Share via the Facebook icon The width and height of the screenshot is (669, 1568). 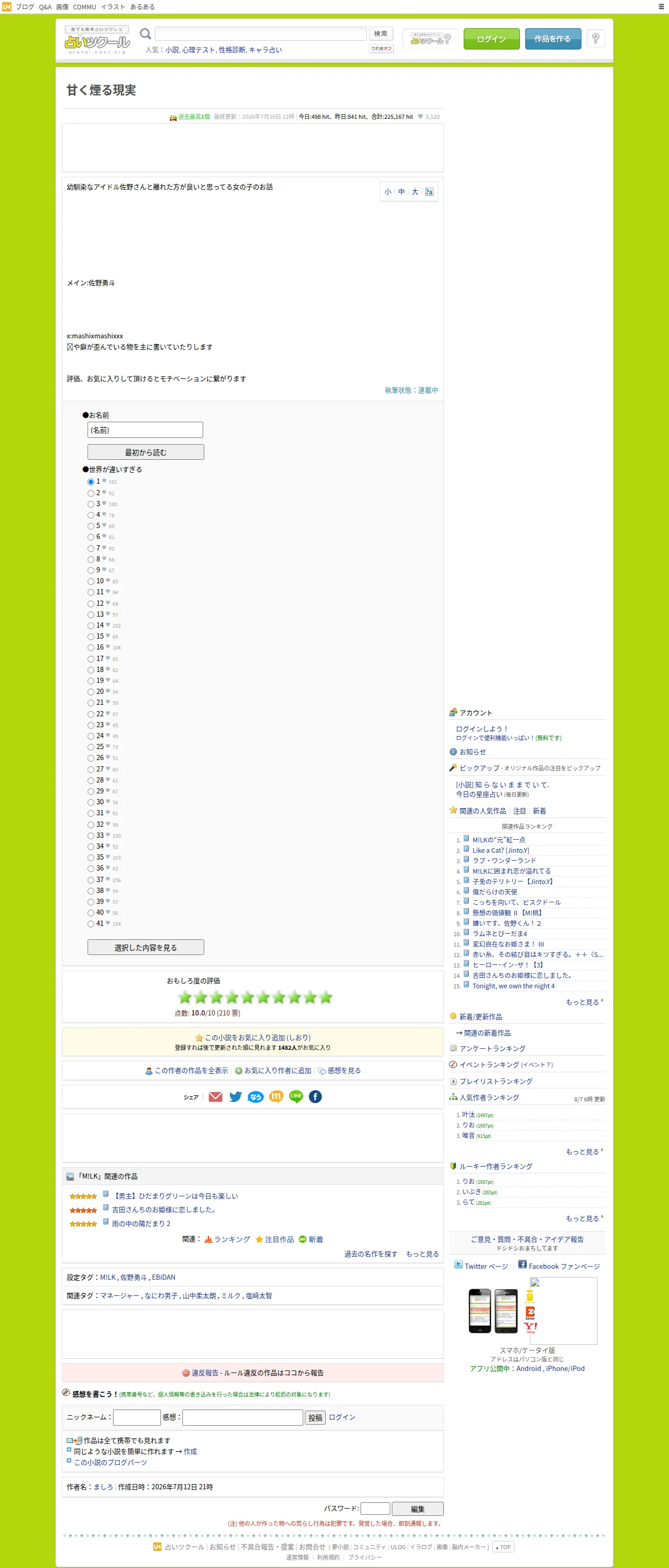point(315,1097)
